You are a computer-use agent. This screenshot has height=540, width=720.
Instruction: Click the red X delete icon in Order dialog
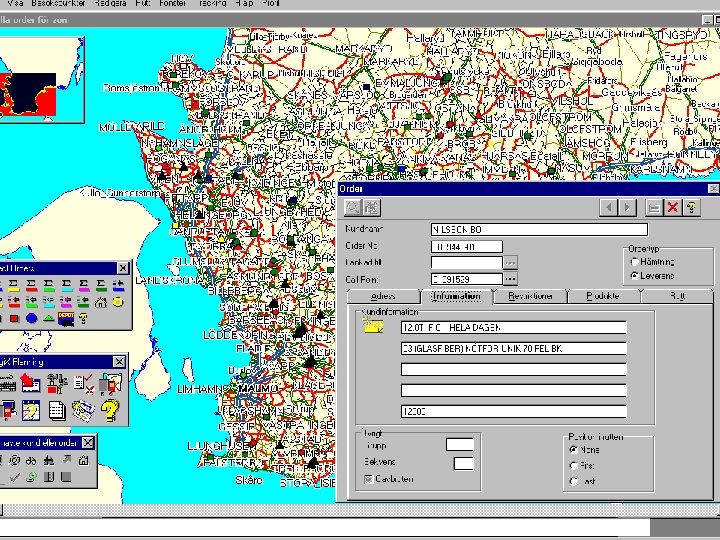(x=673, y=208)
